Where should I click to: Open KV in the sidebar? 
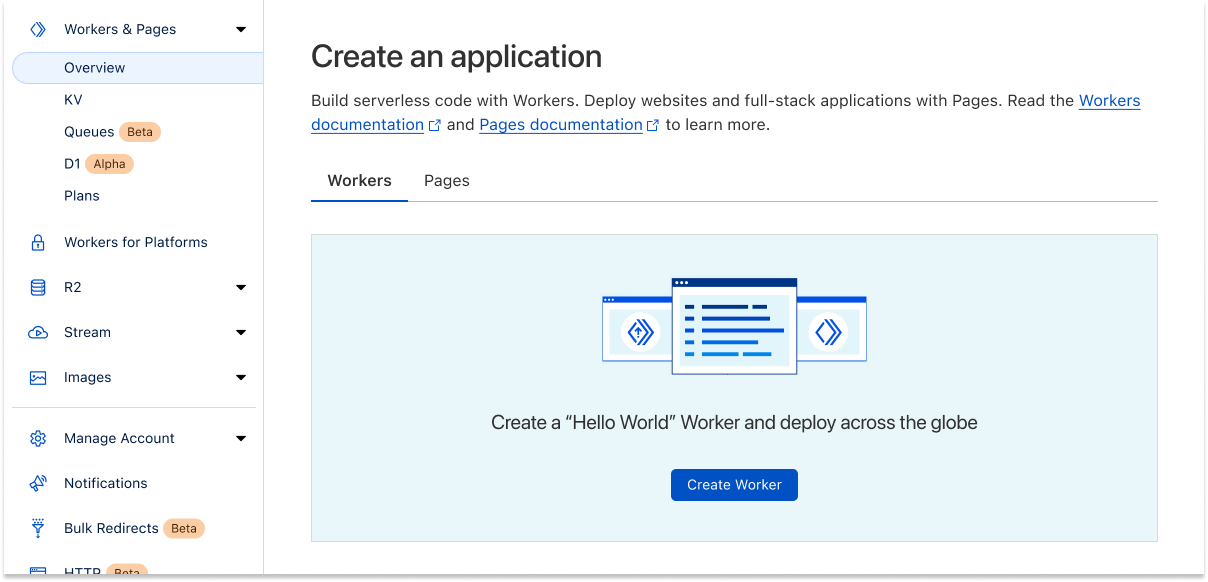[x=73, y=100]
